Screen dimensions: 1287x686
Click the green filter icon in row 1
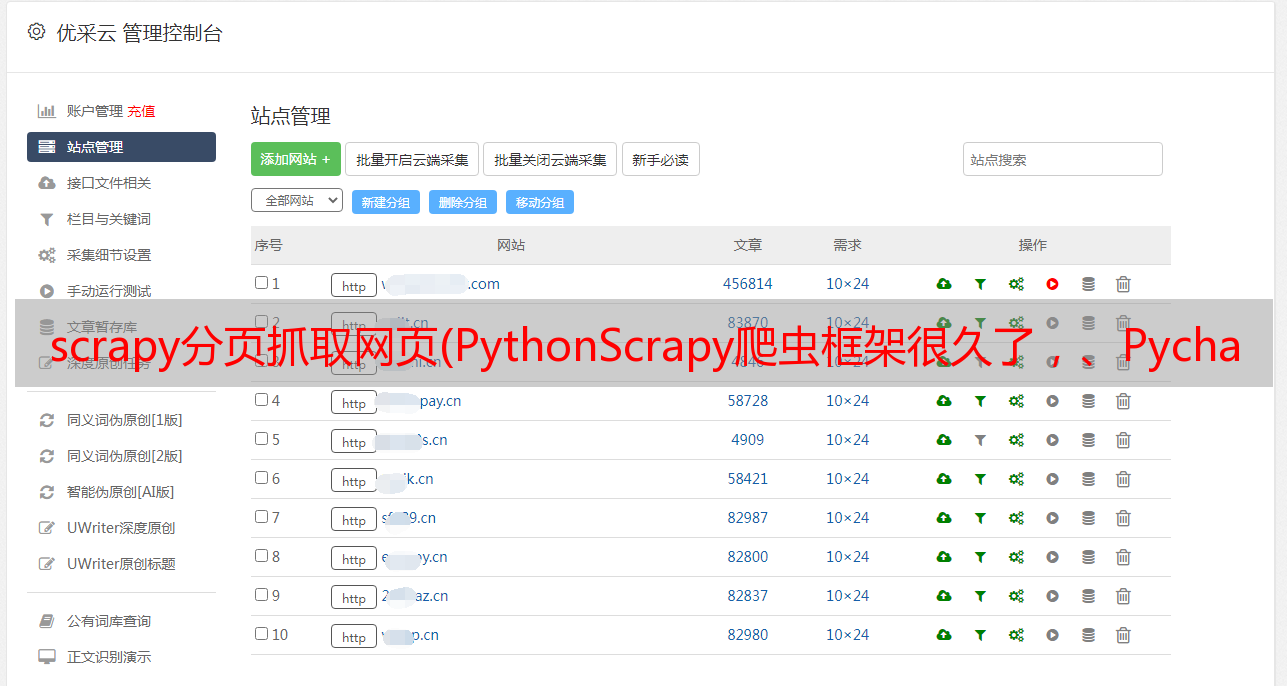pyautogui.click(x=980, y=284)
